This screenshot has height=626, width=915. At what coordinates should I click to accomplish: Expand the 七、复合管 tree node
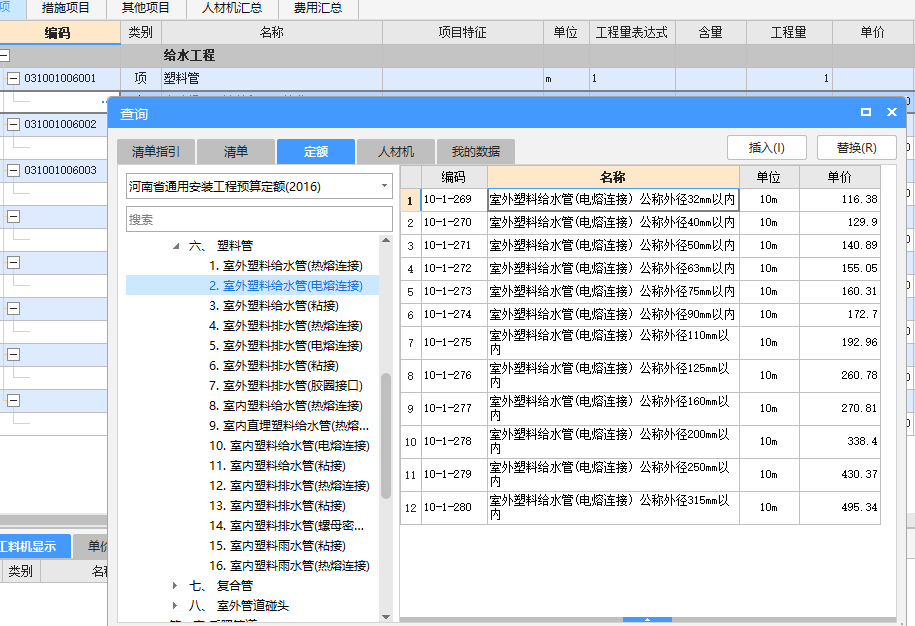tap(175, 585)
